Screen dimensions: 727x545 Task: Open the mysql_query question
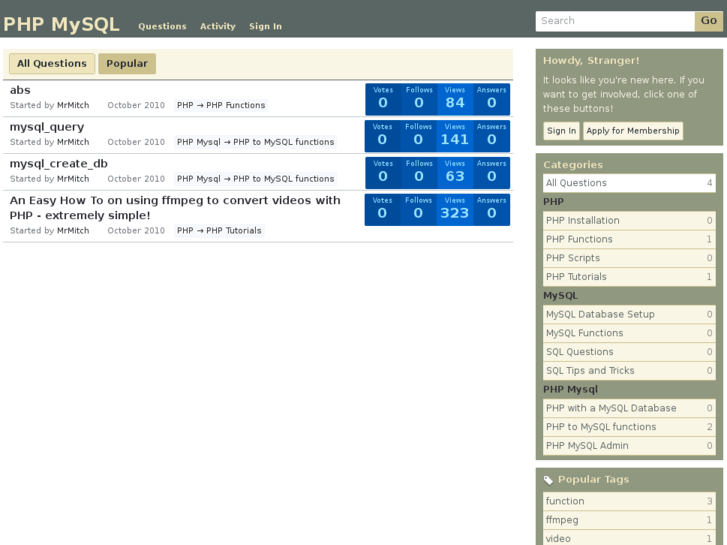[47, 127]
